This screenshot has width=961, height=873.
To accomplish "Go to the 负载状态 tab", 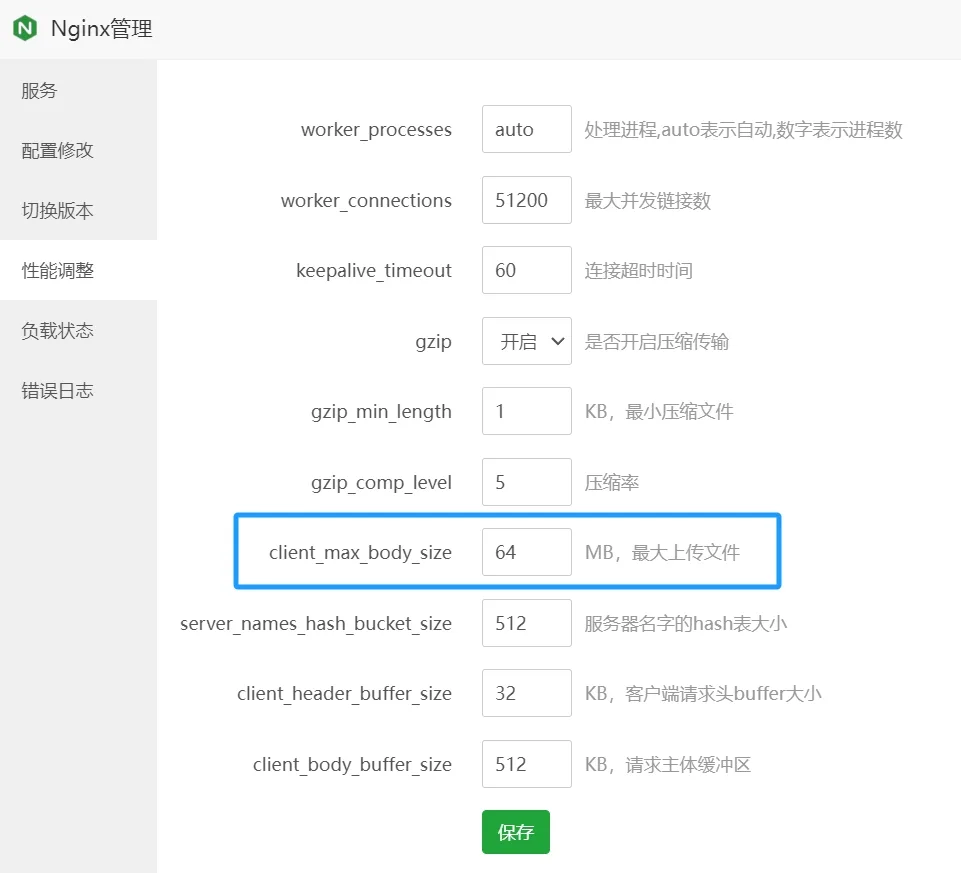I will (x=57, y=331).
